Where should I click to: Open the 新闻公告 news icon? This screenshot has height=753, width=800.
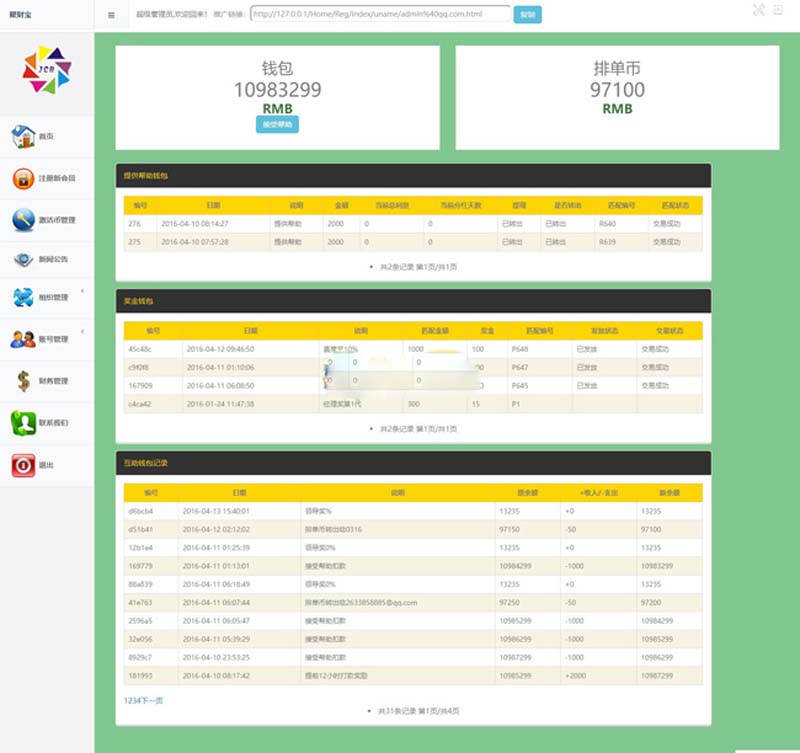coord(22,259)
